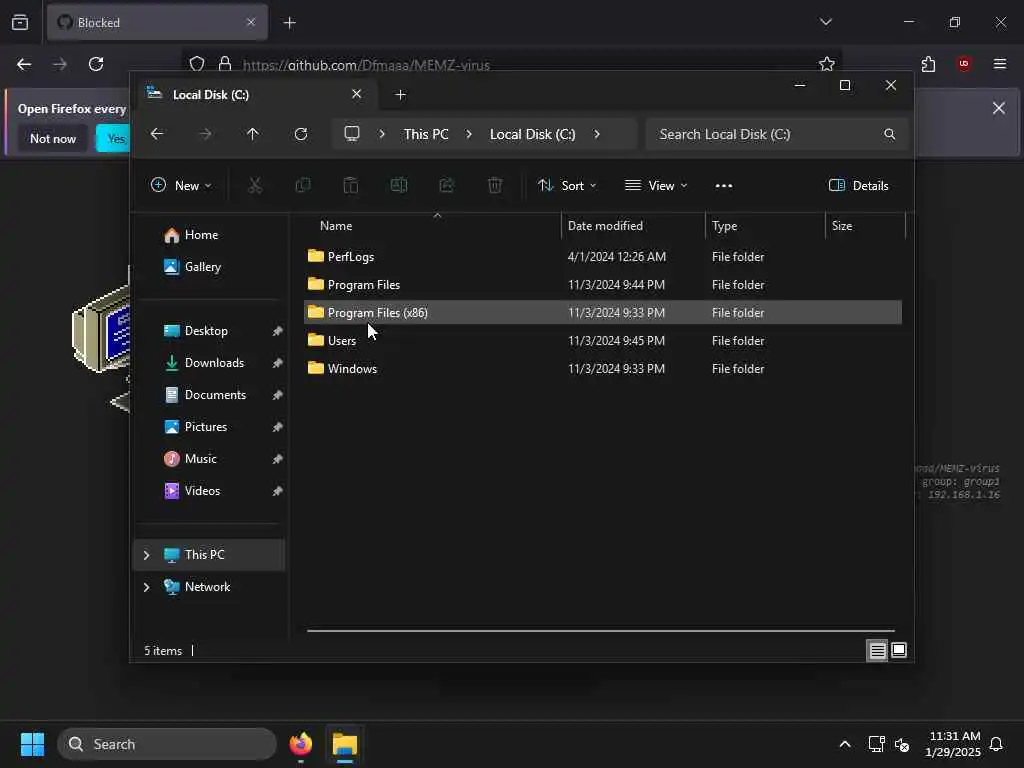
Task: Click the Cut icon in Explorer toolbar
Action: click(x=255, y=185)
